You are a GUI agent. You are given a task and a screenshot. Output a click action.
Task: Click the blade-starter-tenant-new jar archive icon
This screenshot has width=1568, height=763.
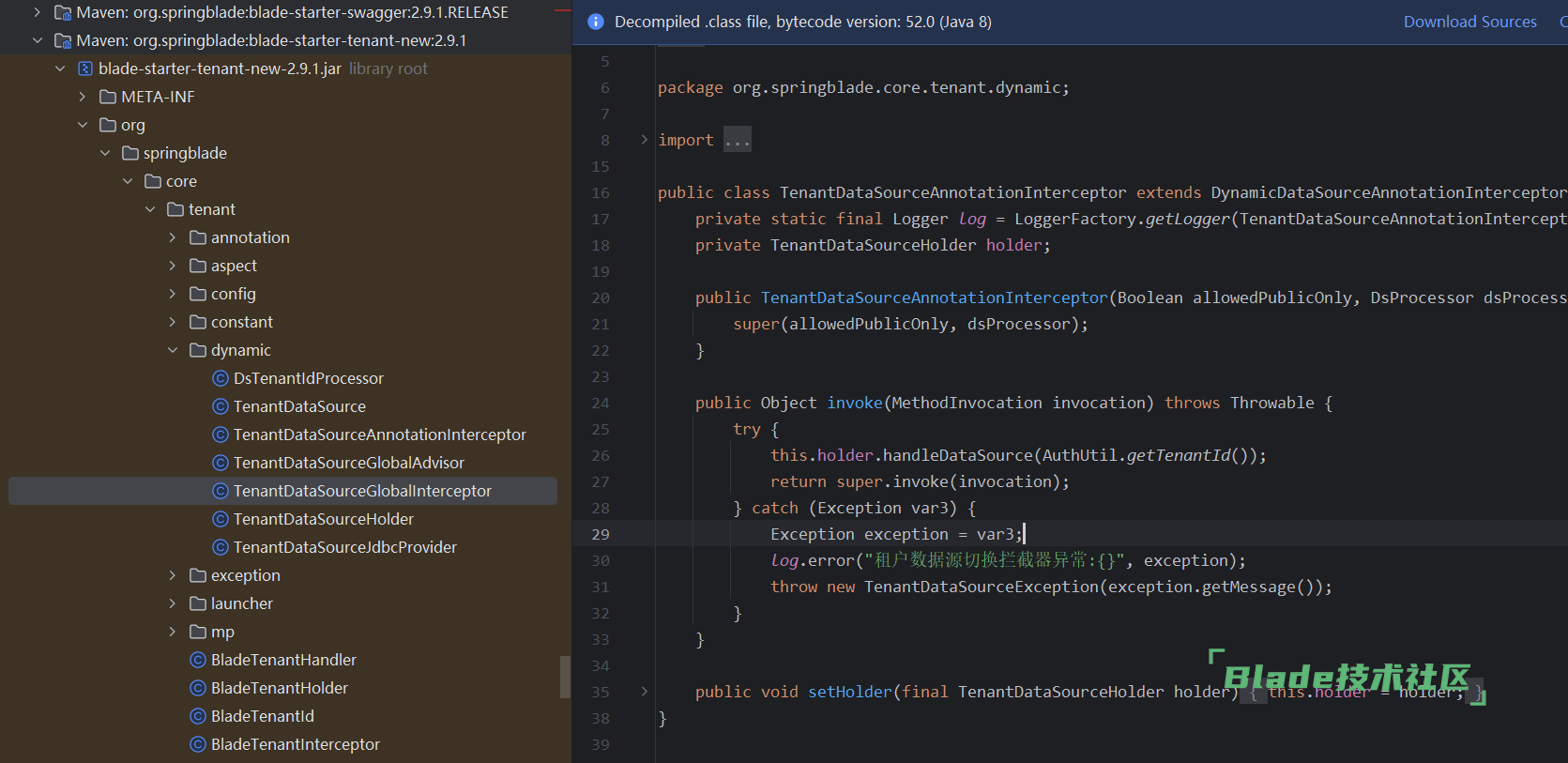[85, 69]
